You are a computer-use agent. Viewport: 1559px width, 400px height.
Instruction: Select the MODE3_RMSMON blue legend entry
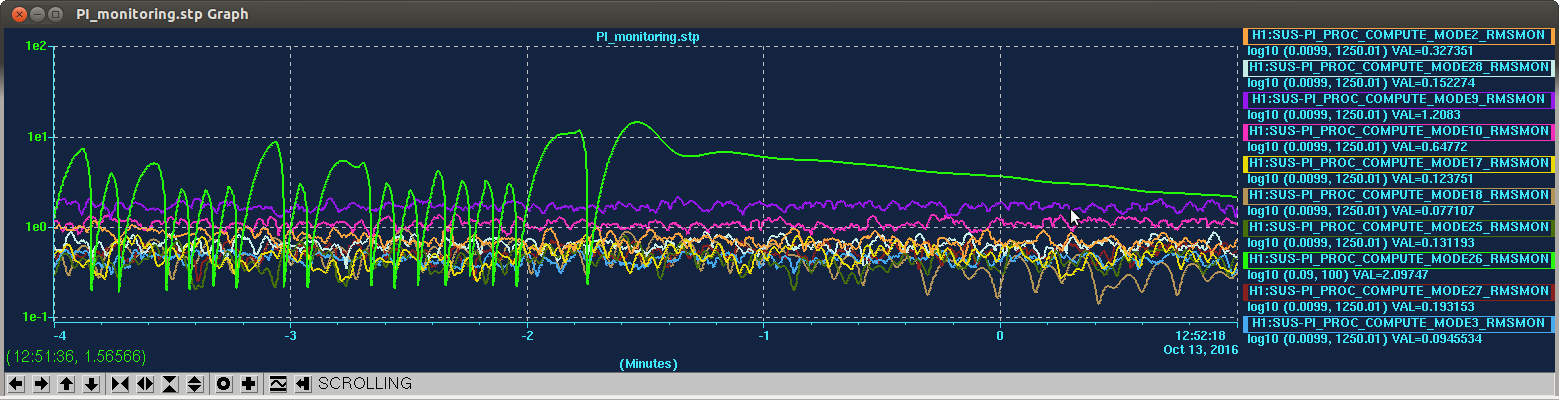[x=1398, y=323]
